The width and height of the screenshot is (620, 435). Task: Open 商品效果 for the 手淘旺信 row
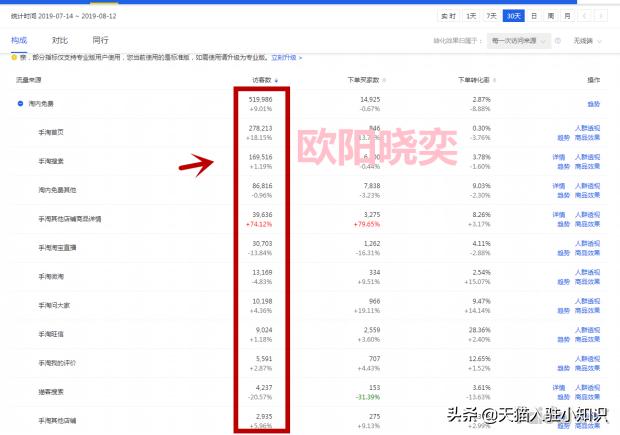click(587, 339)
